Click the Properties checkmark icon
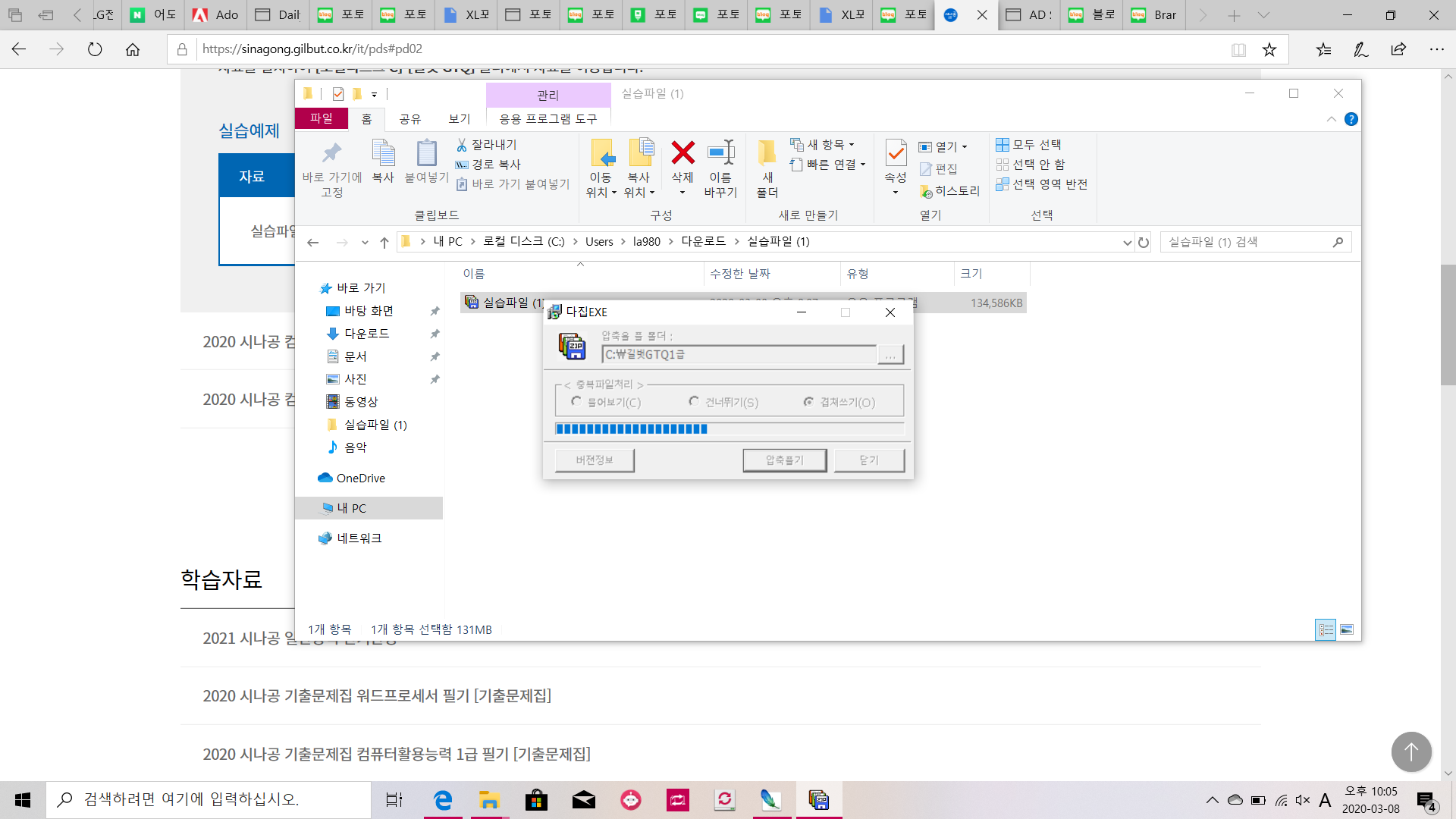 [x=896, y=152]
